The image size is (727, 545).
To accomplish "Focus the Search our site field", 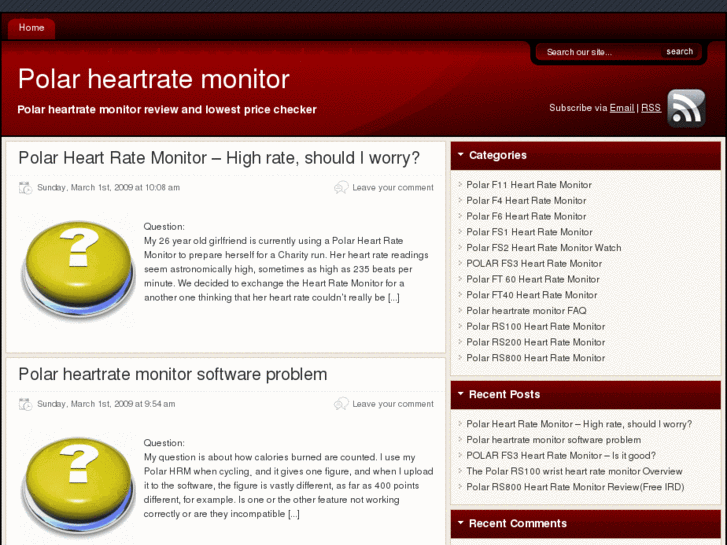I will pos(600,52).
